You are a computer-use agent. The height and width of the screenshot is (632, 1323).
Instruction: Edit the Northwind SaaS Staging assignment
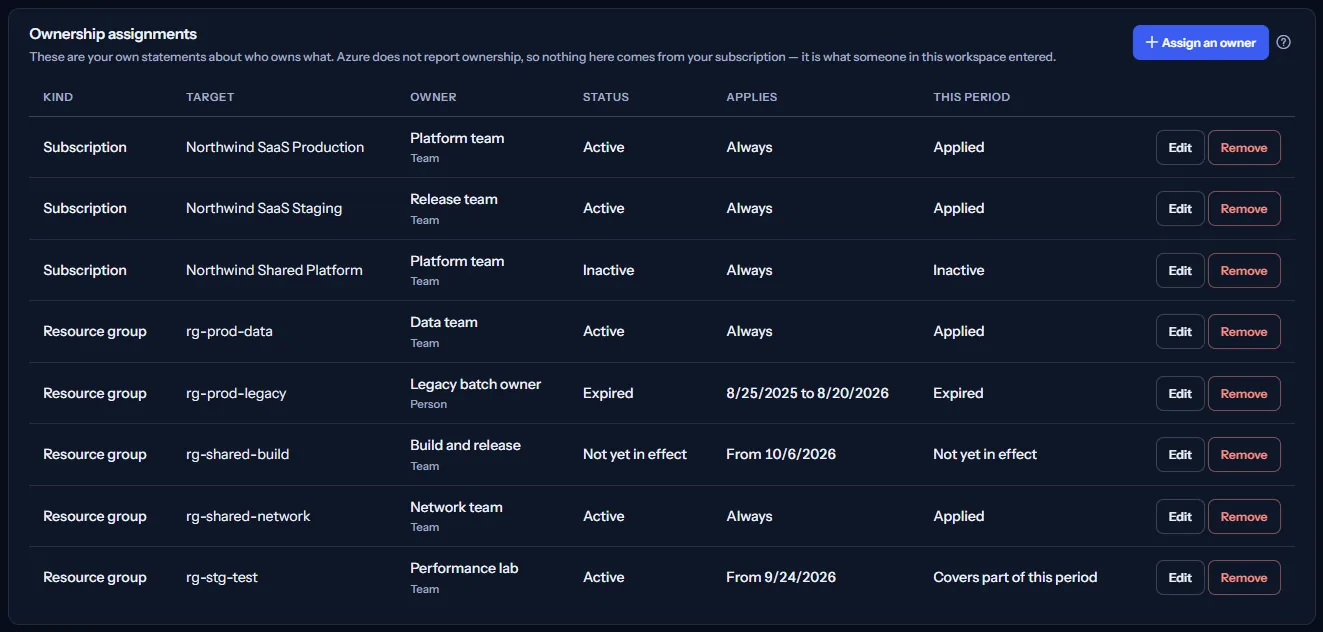pyautogui.click(x=1180, y=209)
